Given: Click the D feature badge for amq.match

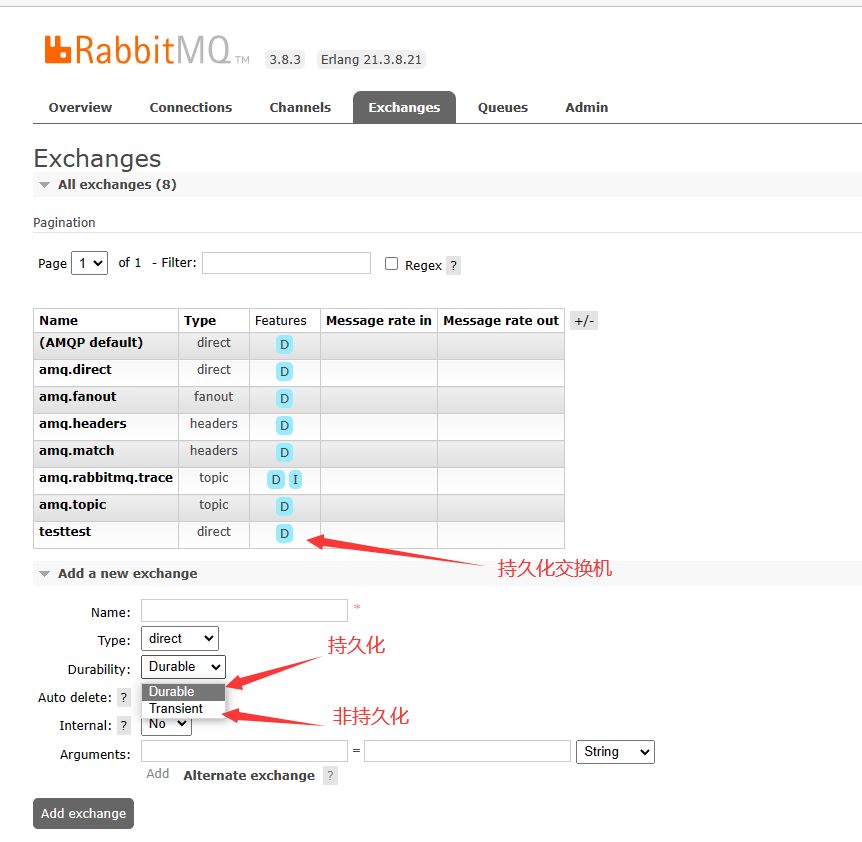Looking at the screenshot, I should click(284, 452).
